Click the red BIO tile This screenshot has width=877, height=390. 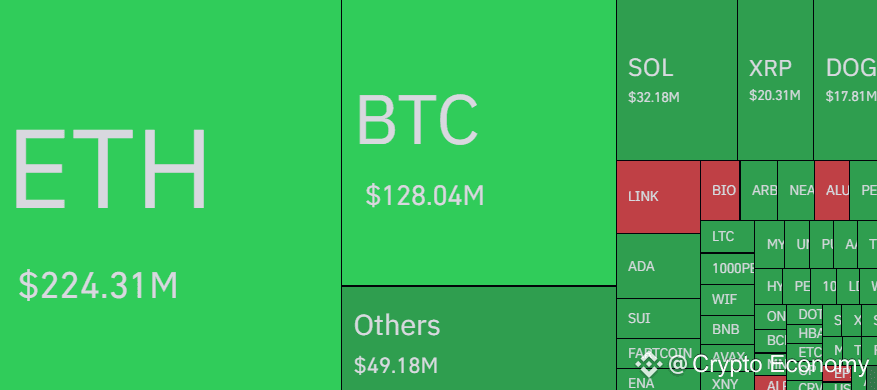[x=720, y=190]
